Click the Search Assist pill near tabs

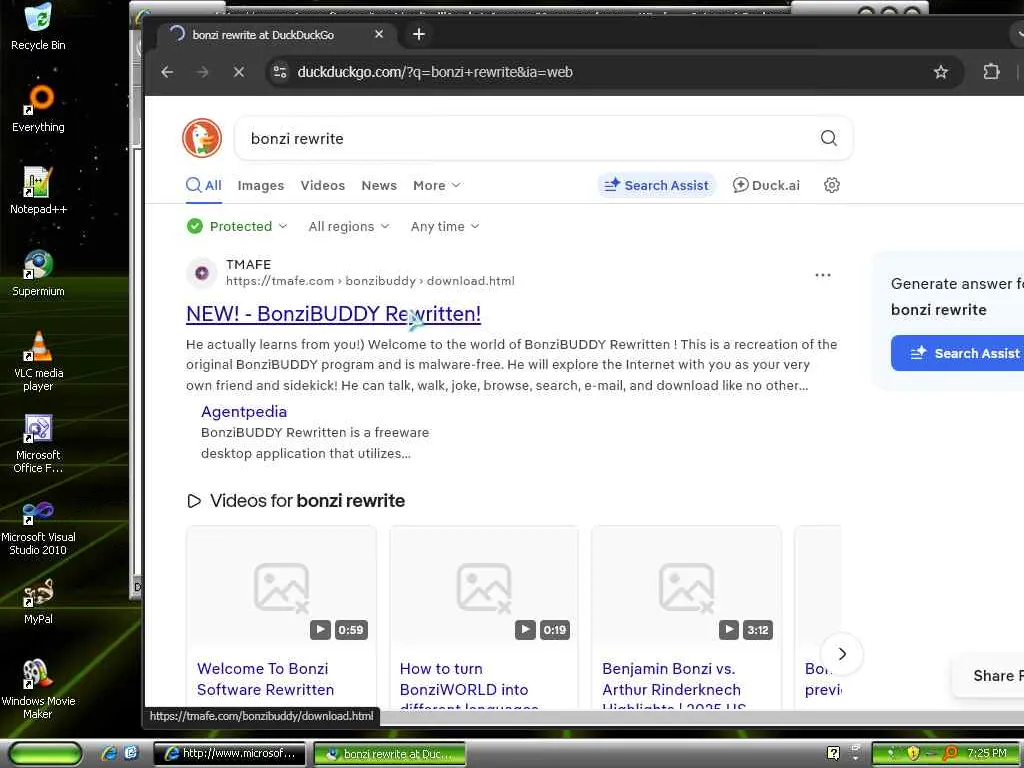[x=656, y=185]
